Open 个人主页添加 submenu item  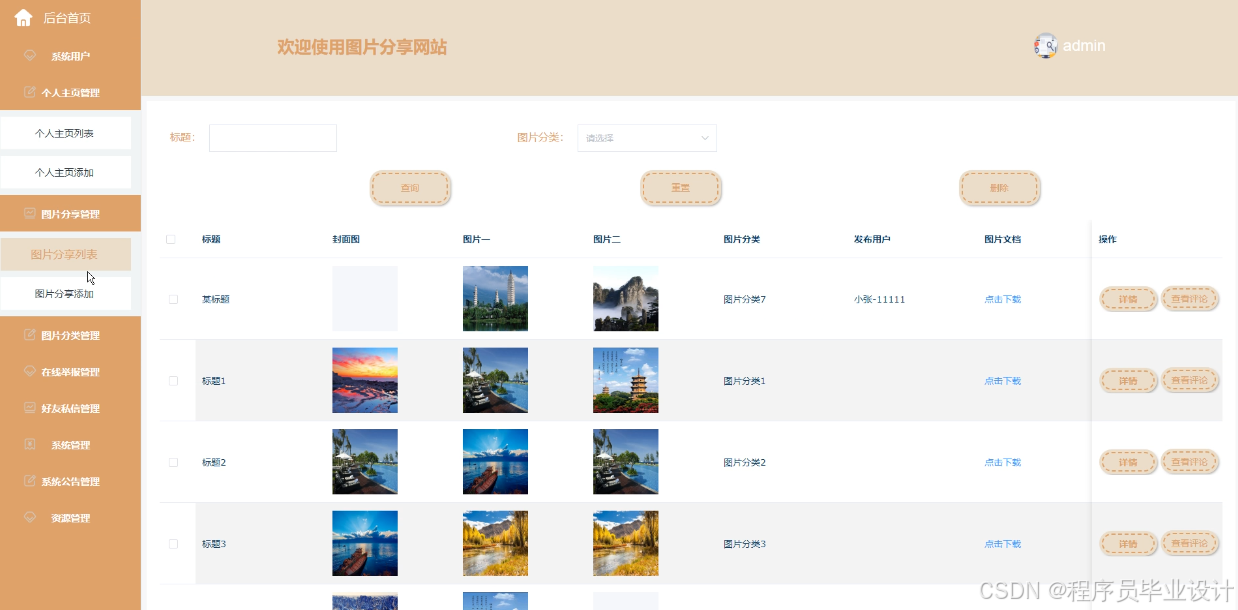65,172
